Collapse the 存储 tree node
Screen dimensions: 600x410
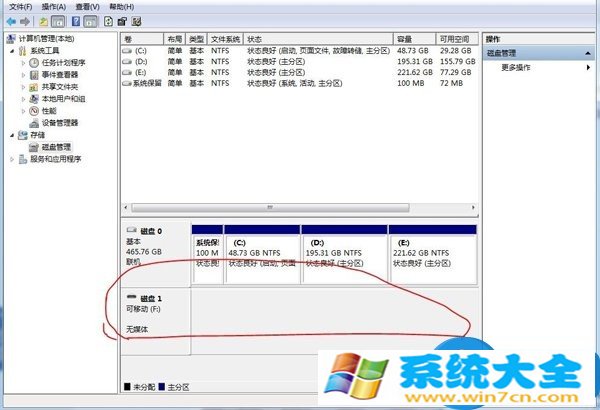(12, 135)
